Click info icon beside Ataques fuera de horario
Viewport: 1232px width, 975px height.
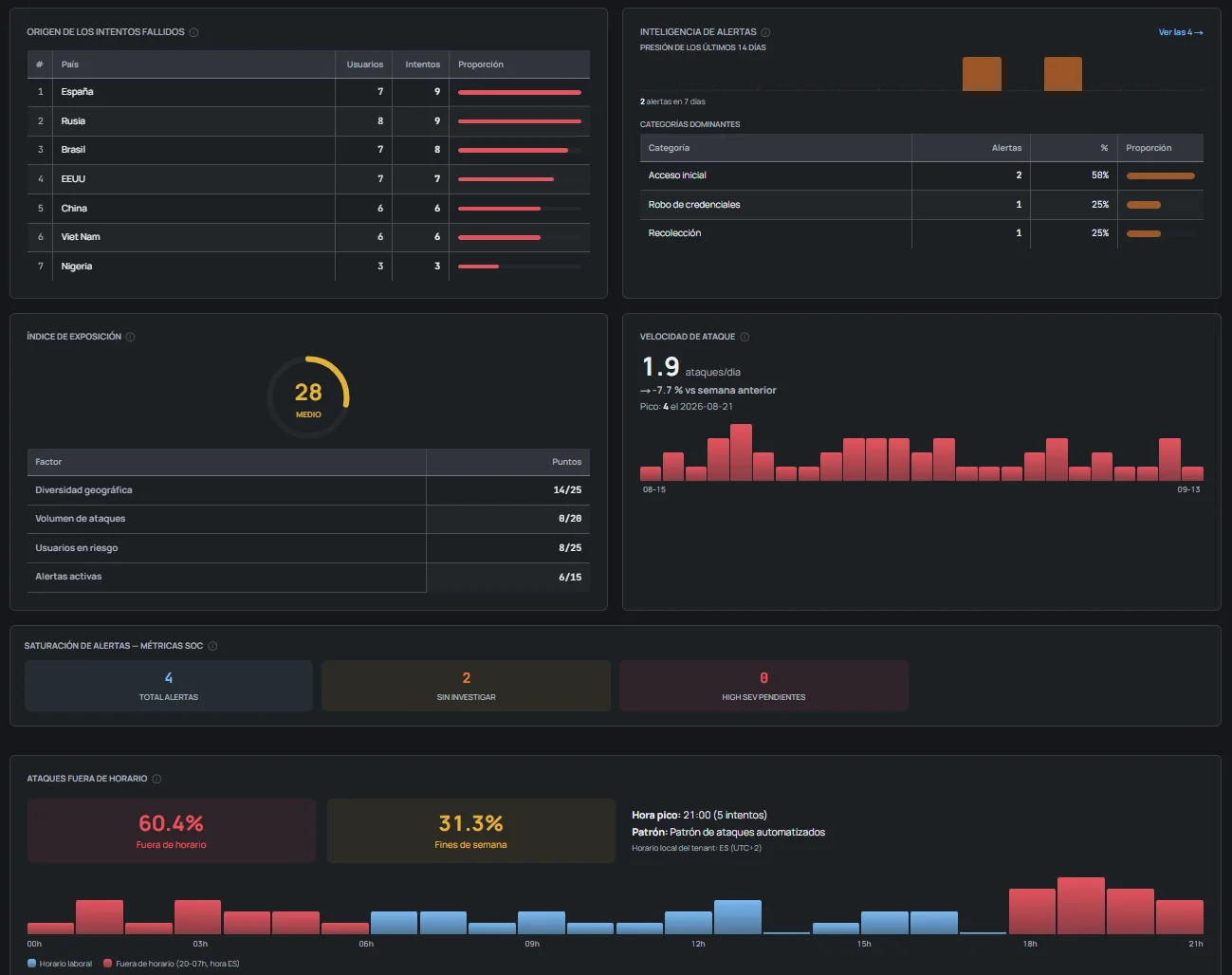156,779
